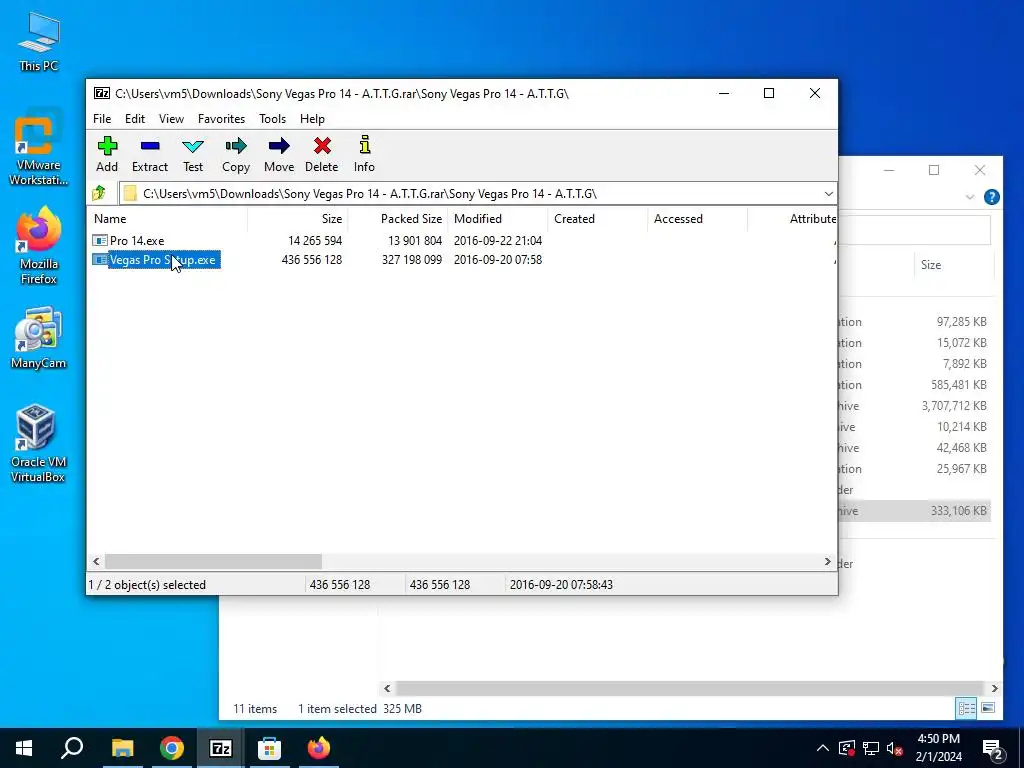Sort by Created column header

tap(598, 219)
